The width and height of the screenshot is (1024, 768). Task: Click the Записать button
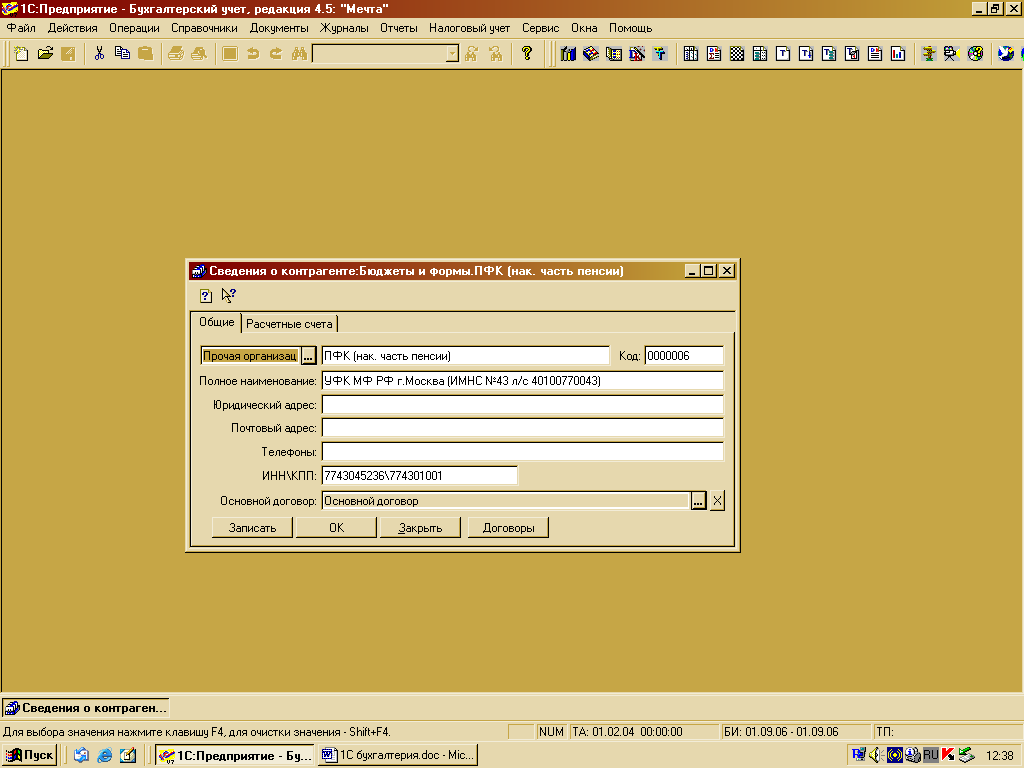pos(252,528)
